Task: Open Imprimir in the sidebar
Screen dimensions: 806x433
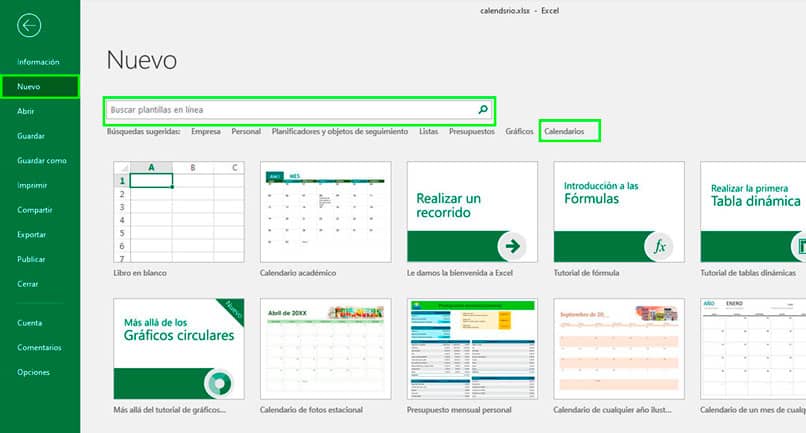Action: [32, 185]
